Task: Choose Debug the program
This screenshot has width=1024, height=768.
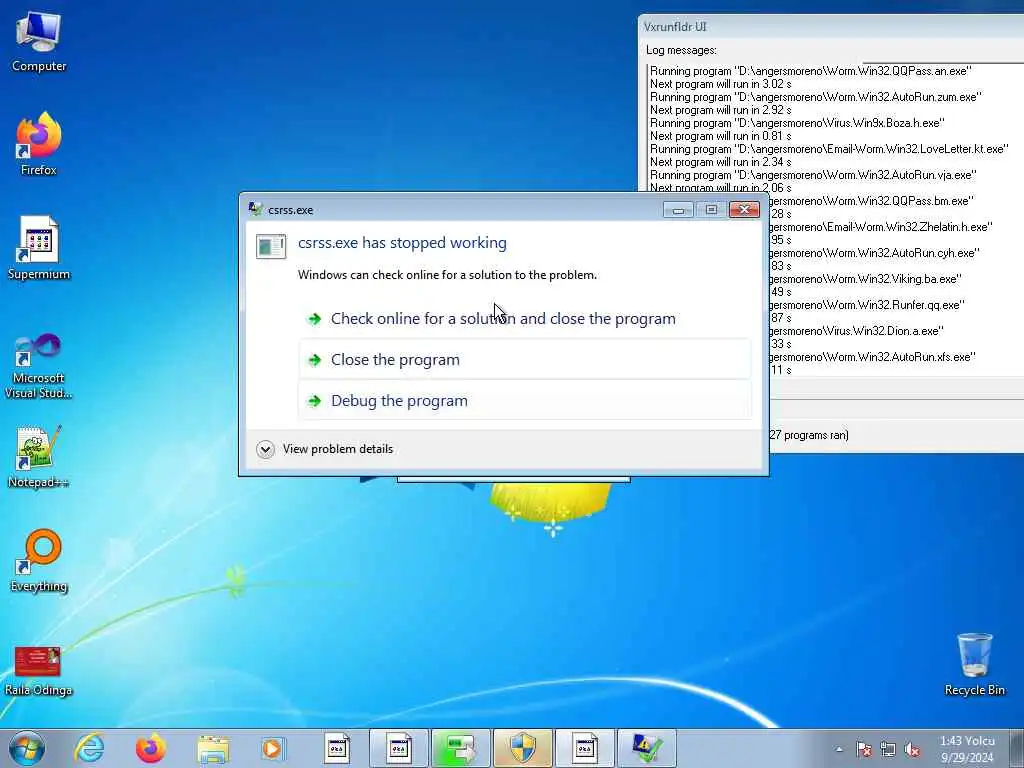Action: tap(525, 400)
